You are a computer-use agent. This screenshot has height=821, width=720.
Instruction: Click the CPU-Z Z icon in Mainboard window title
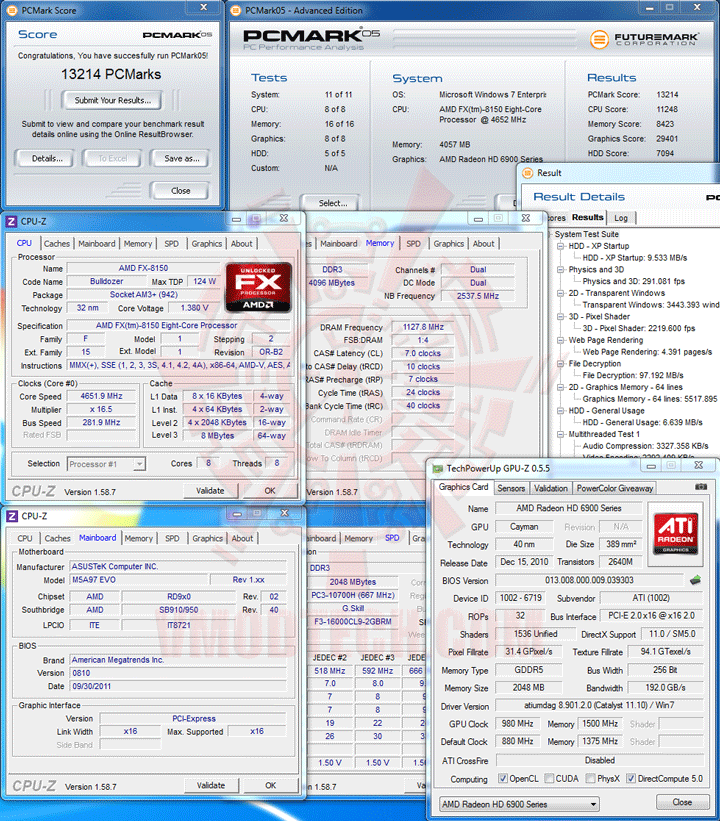point(12,516)
